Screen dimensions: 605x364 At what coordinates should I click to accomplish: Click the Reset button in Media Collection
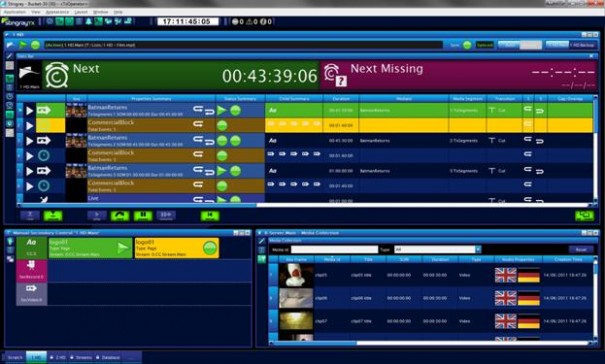point(581,250)
